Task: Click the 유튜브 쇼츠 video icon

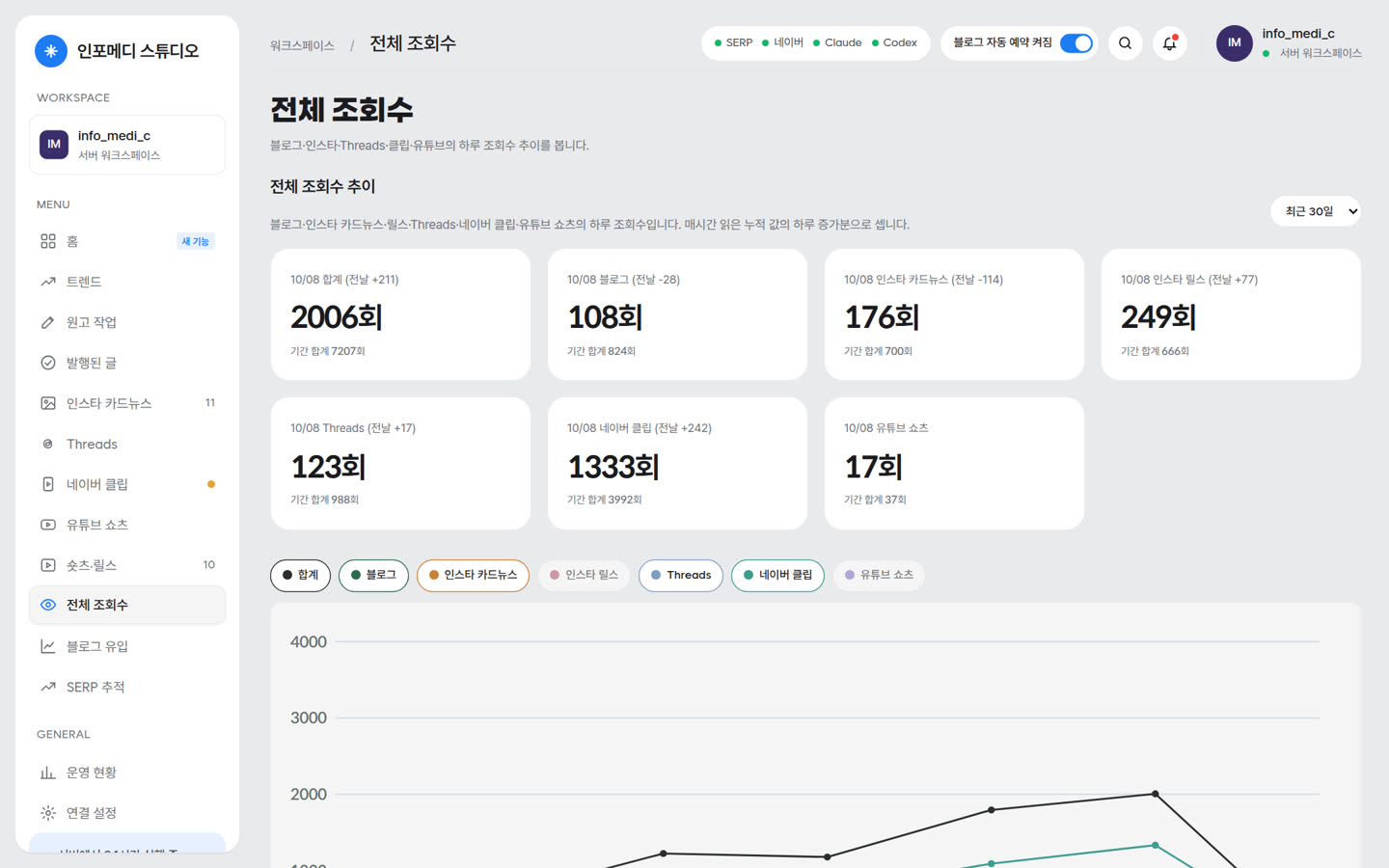Action: click(x=48, y=525)
